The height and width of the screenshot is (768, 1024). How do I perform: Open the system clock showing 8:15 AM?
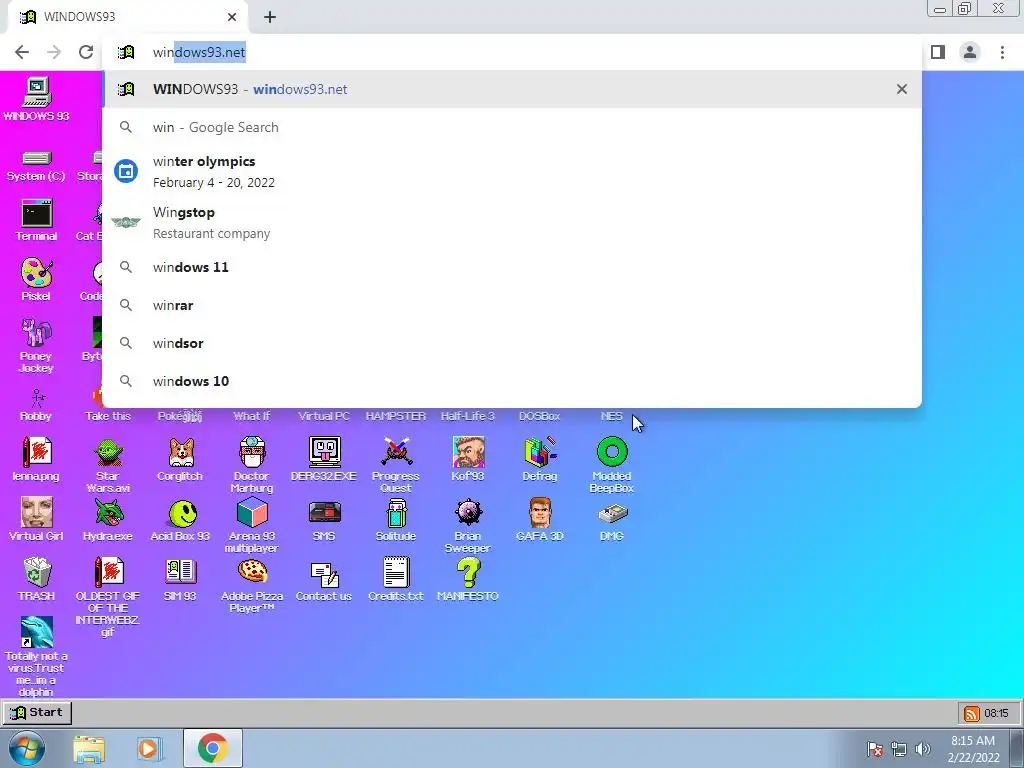point(974,749)
